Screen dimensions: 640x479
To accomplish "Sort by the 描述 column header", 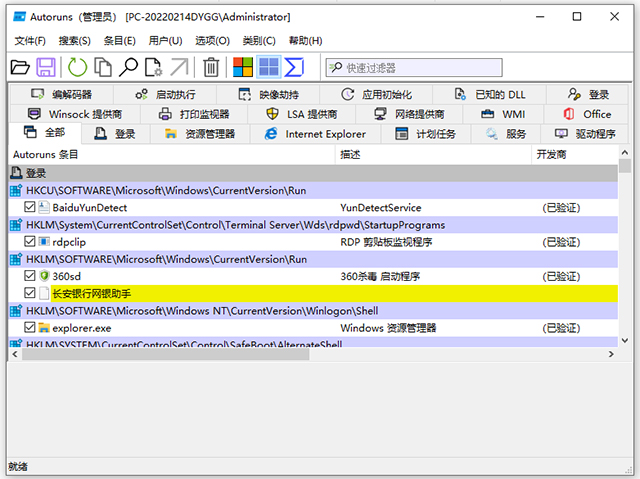I will pyautogui.click(x=433, y=155).
